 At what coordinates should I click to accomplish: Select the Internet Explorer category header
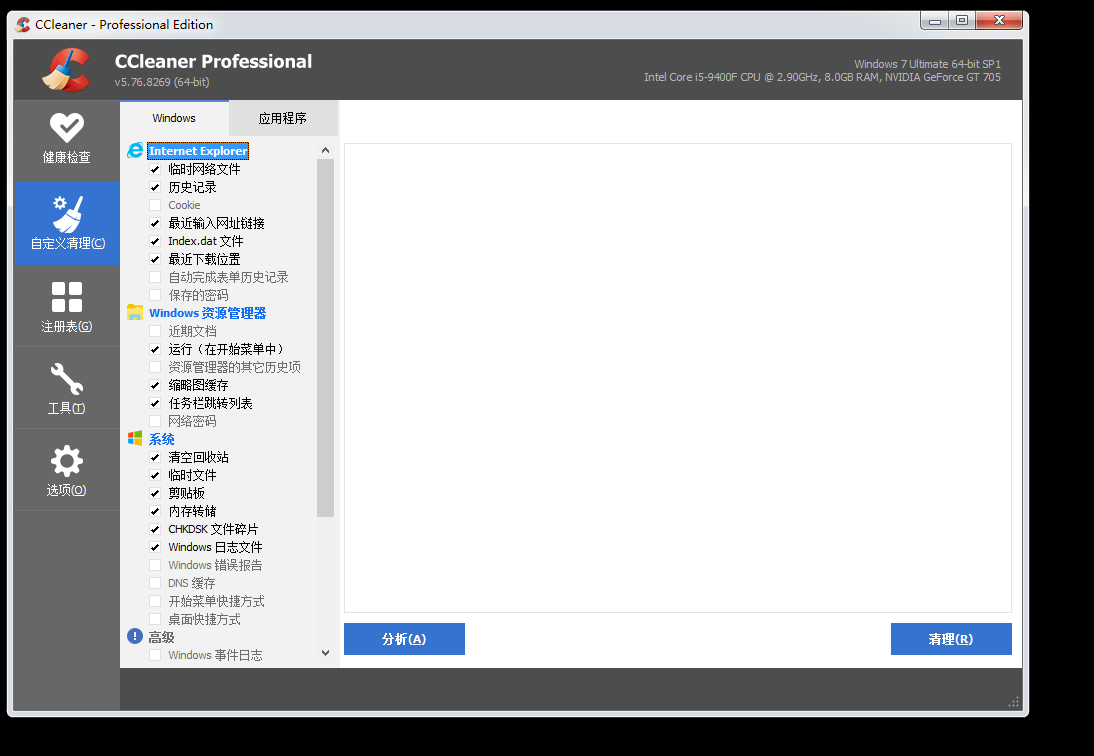tap(197, 151)
